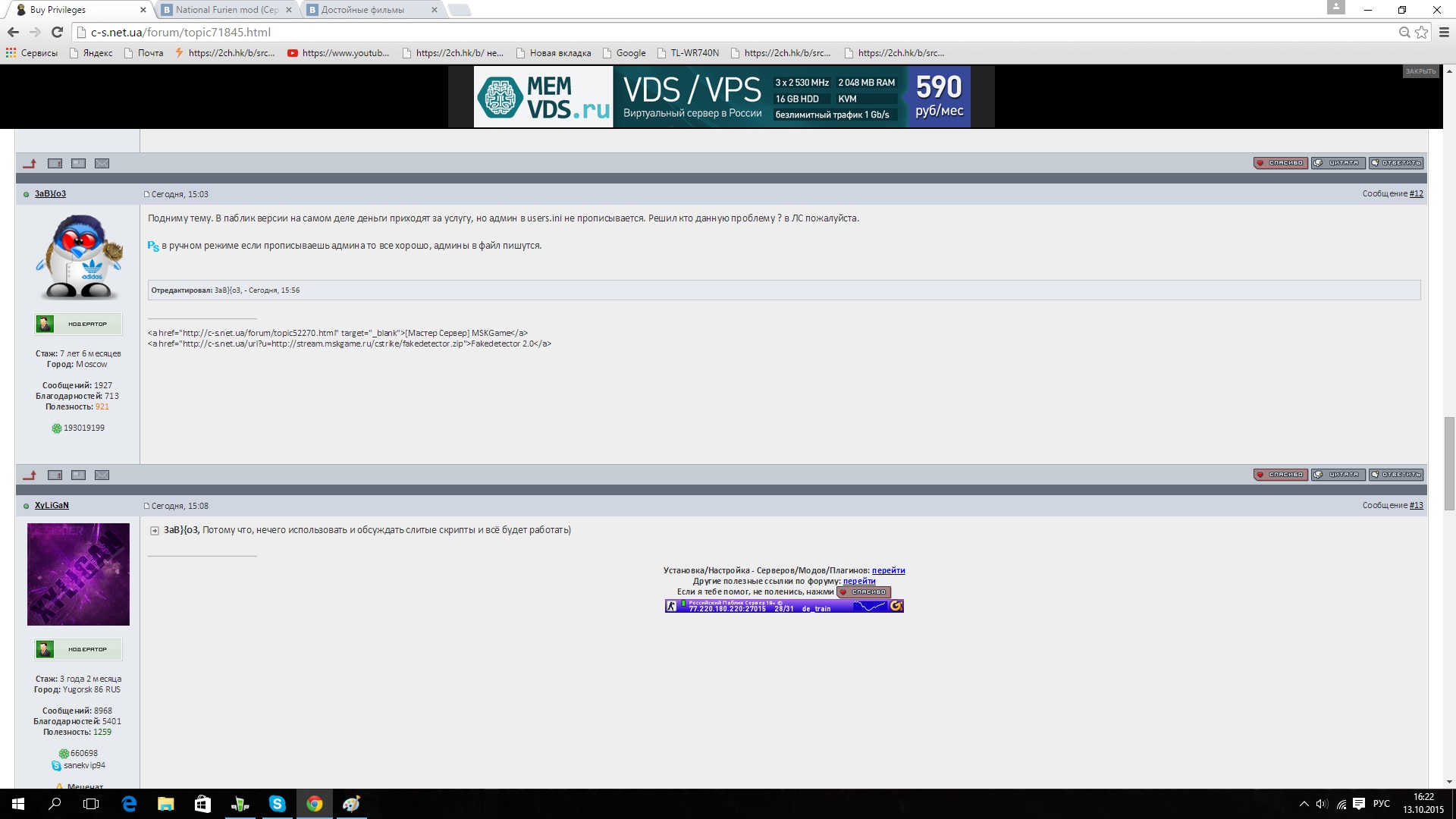Switch to the National Furien mod tab
The width and height of the screenshot is (1456, 819).
[x=227, y=10]
